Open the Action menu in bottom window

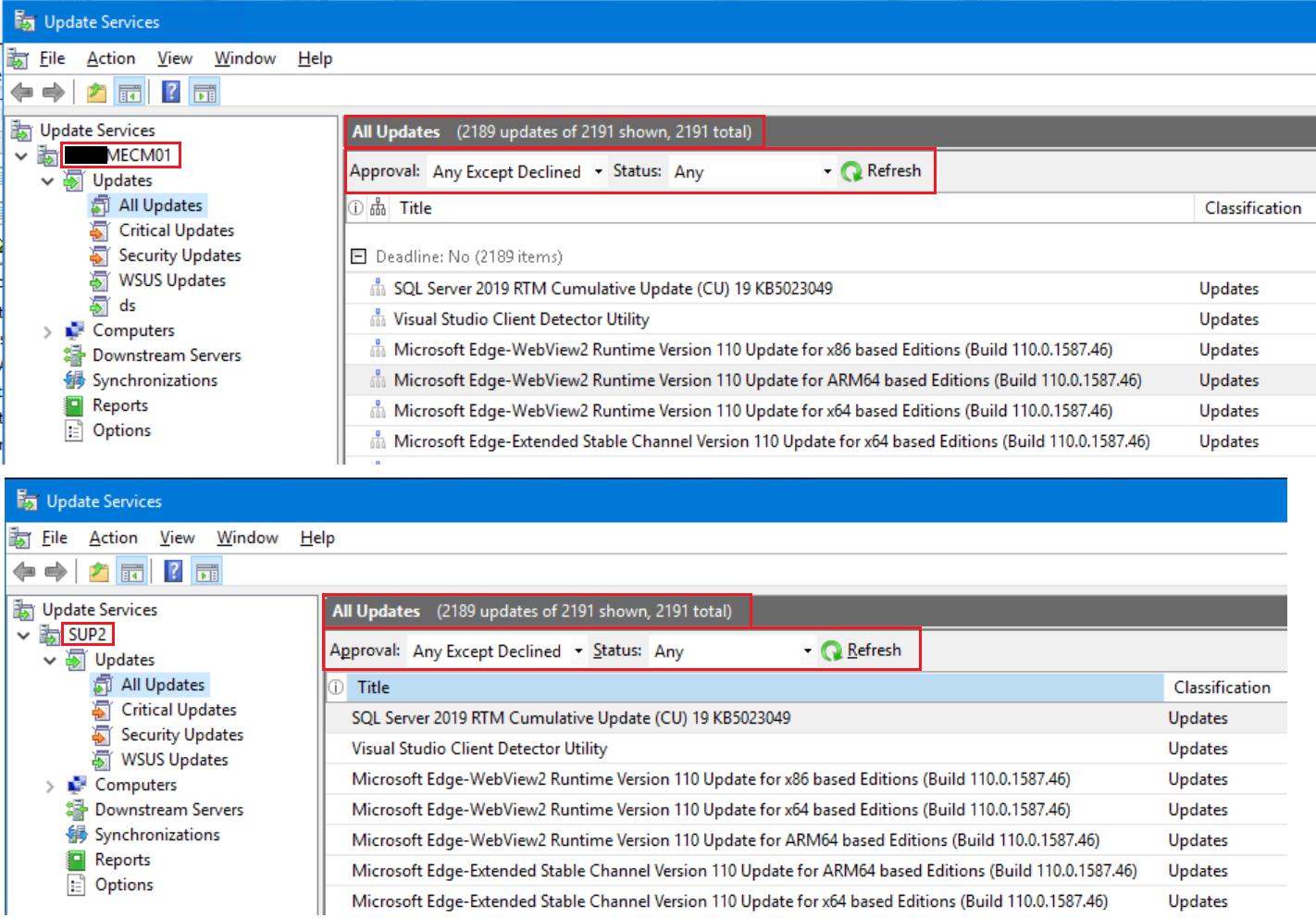113,538
